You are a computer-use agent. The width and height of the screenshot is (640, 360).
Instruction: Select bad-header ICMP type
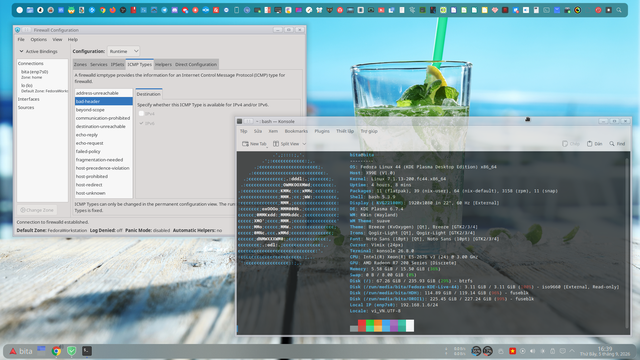[103, 101]
